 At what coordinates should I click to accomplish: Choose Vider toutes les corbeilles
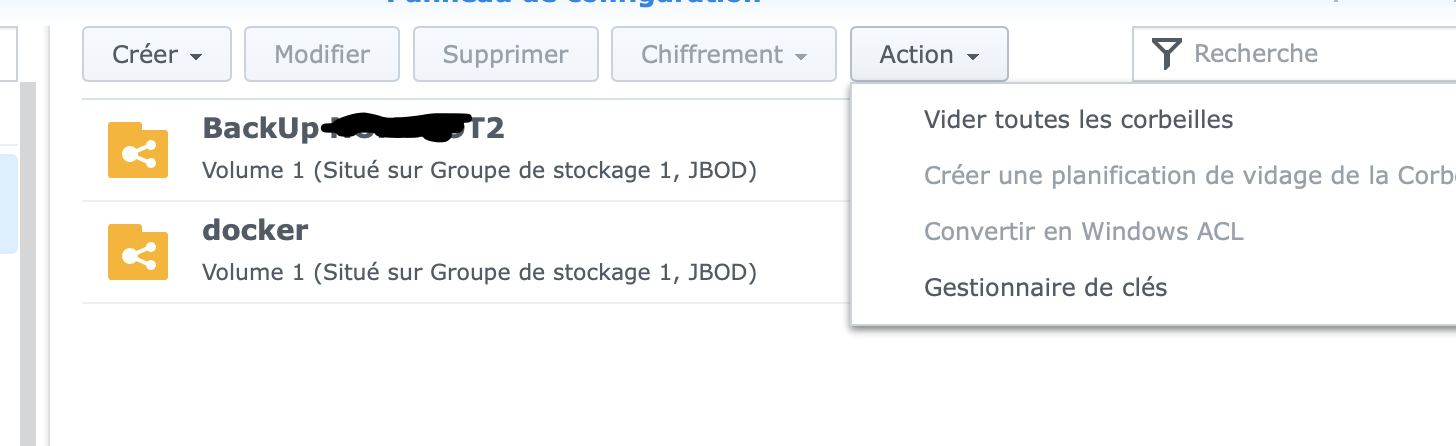click(1078, 120)
